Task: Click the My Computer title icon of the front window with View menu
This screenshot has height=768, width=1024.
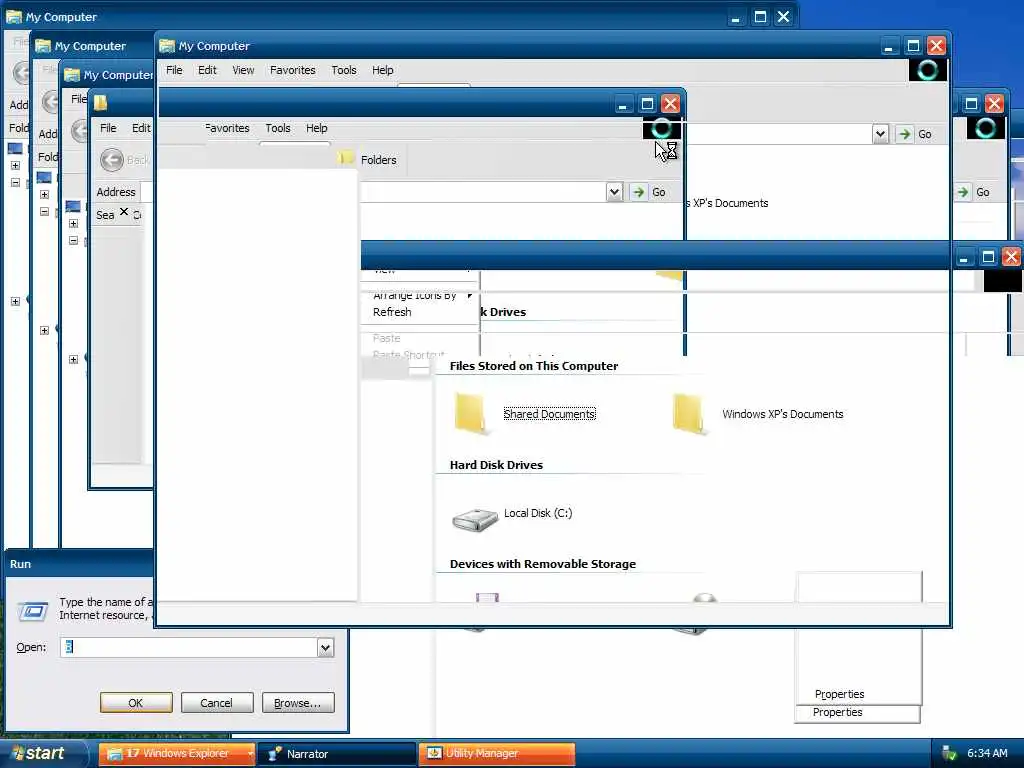Action: (x=167, y=46)
